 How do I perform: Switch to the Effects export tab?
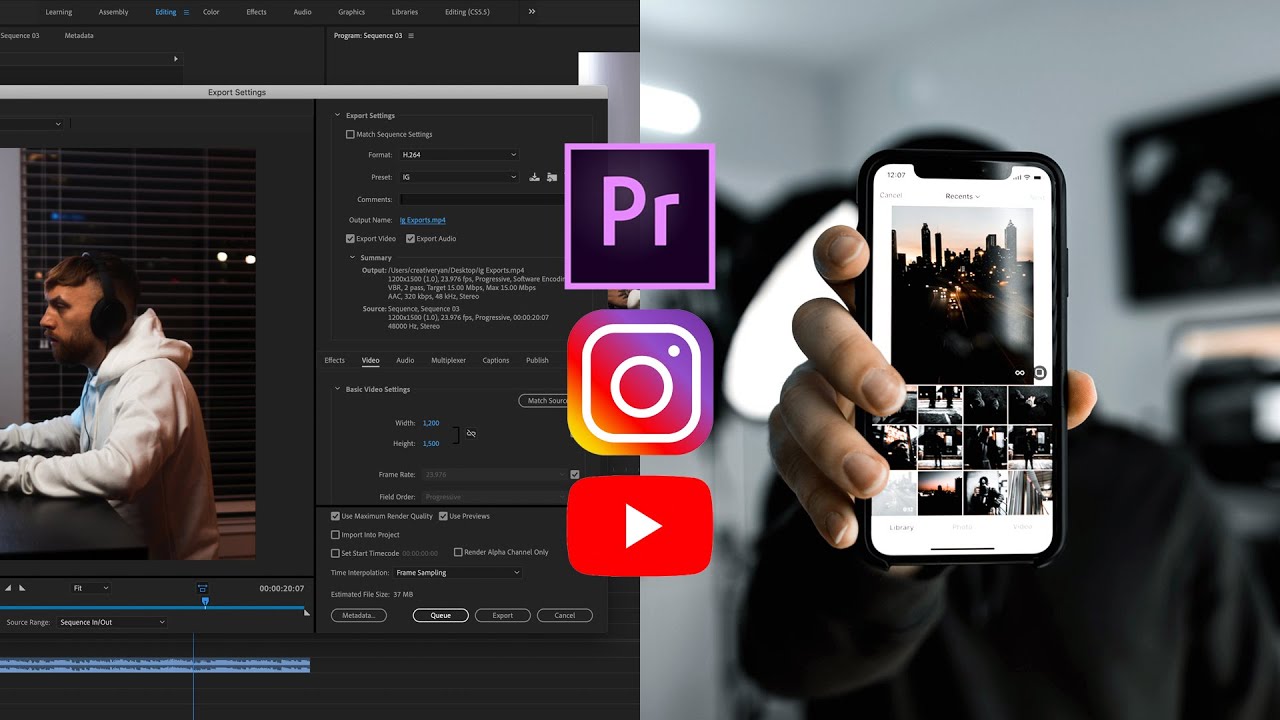tap(335, 360)
